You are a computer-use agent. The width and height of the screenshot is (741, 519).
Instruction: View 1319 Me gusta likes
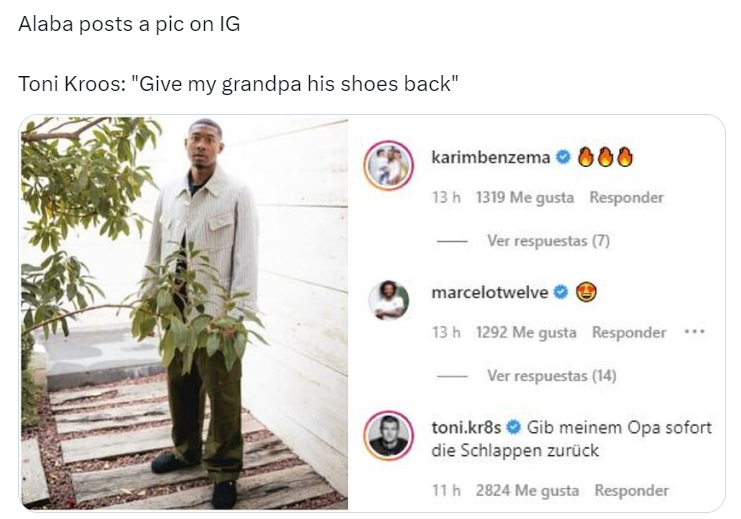point(525,197)
